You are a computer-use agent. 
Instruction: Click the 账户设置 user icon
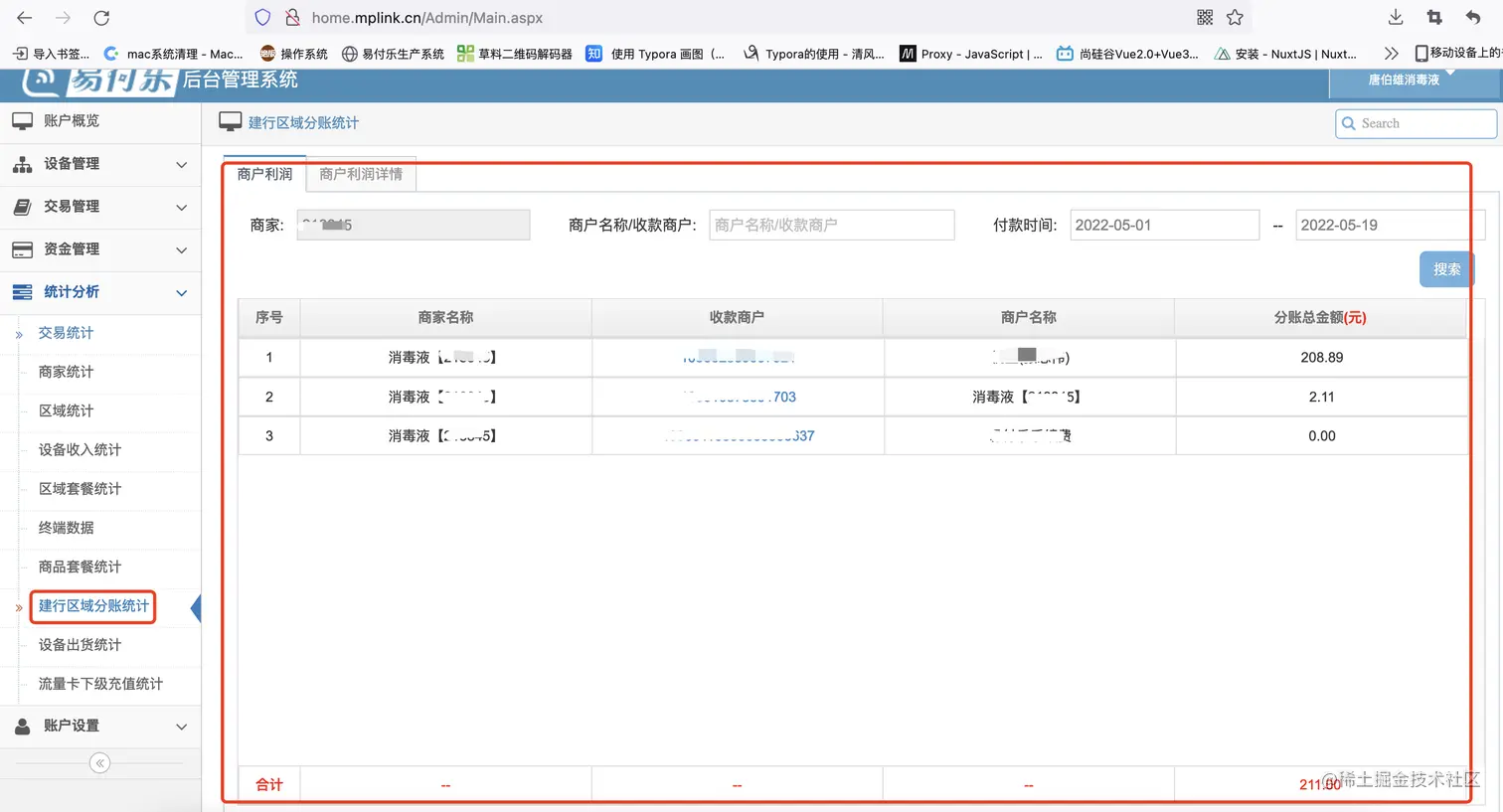[22, 726]
